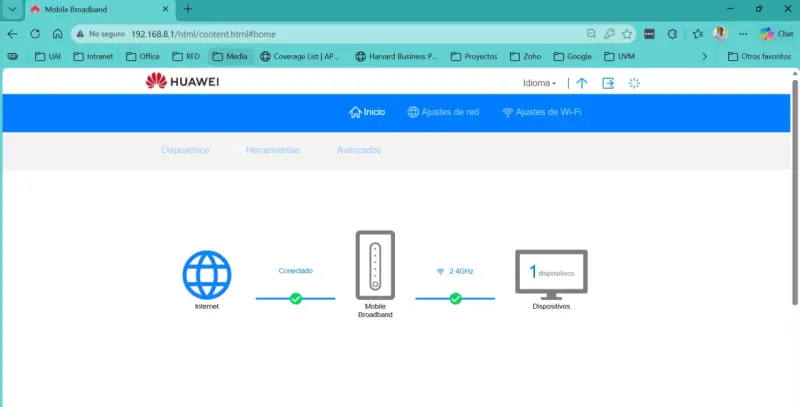Open the Ajustes de Wi-Fi tab

[x=542, y=112]
